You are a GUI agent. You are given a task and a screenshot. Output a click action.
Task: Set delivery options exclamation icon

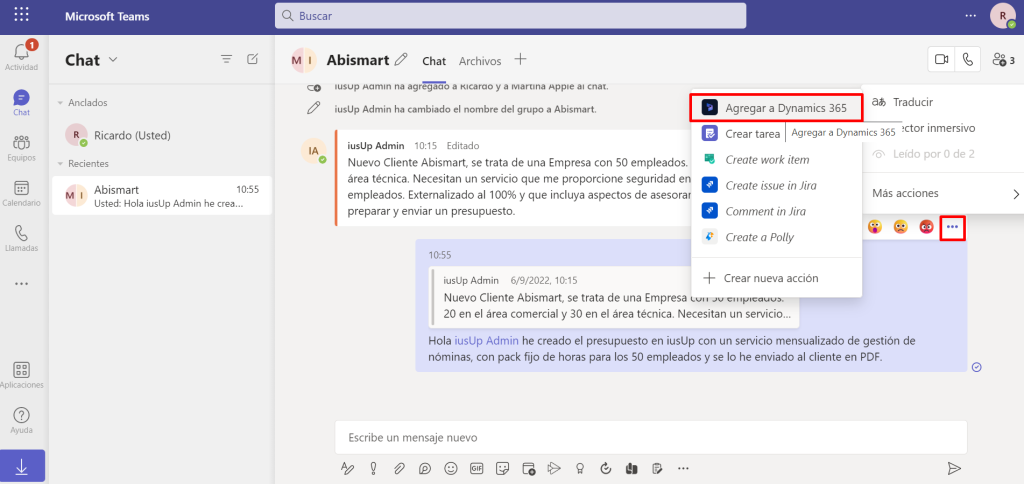[373, 468]
